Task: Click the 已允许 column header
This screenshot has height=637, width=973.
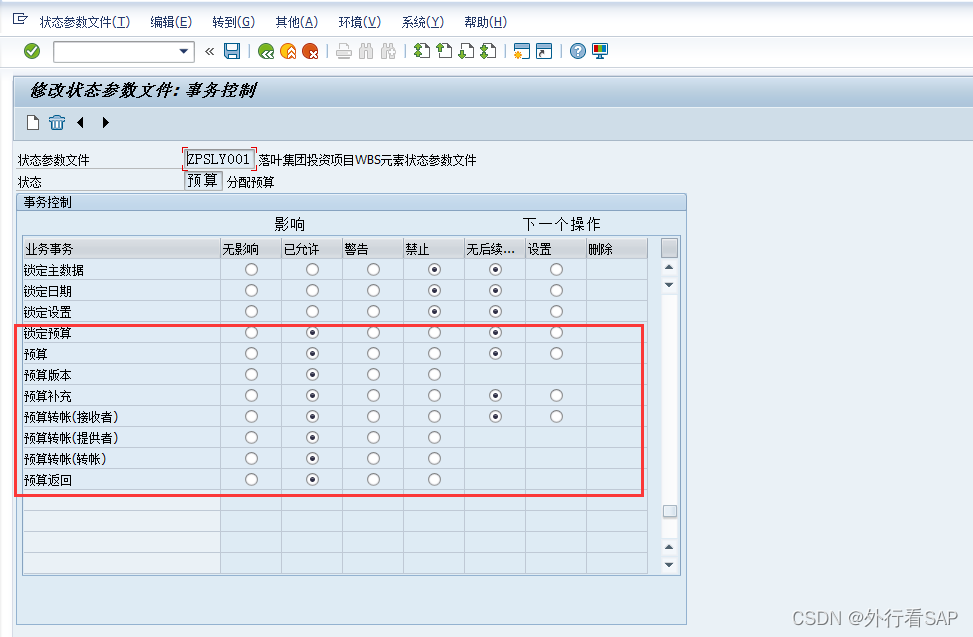Action: tap(312, 249)
